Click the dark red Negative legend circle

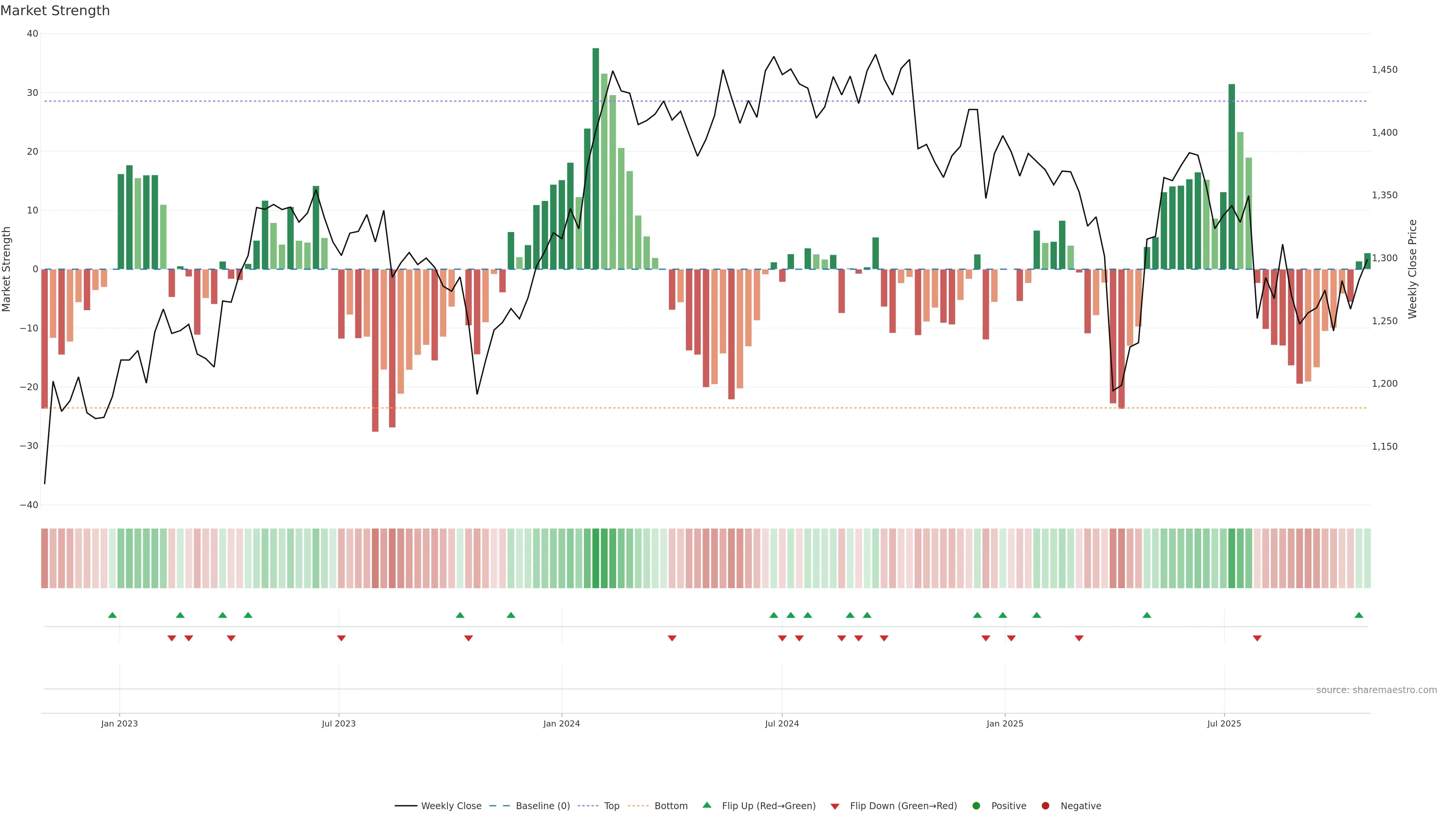click(x=1045, y=805)
